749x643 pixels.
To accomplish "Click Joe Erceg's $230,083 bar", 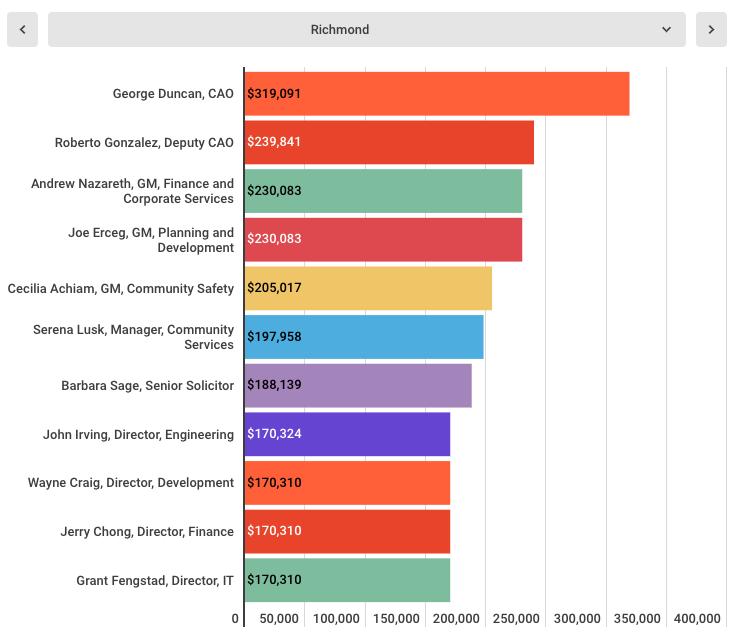I will (383, 239).
